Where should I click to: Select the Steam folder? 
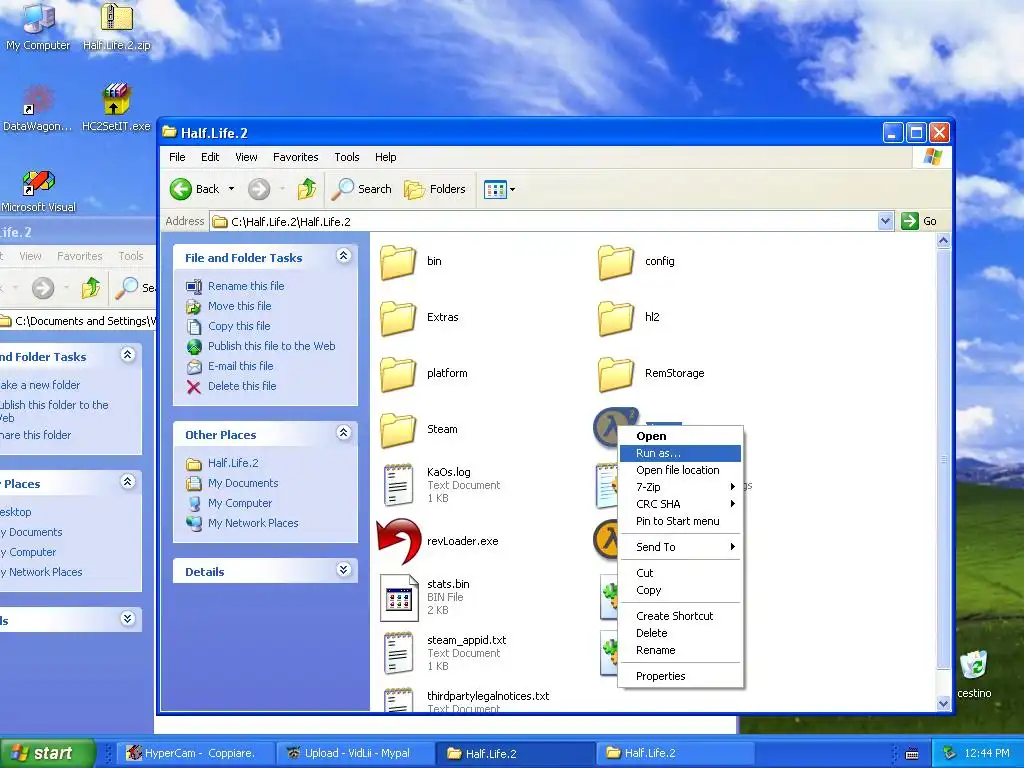pos(418,430)
